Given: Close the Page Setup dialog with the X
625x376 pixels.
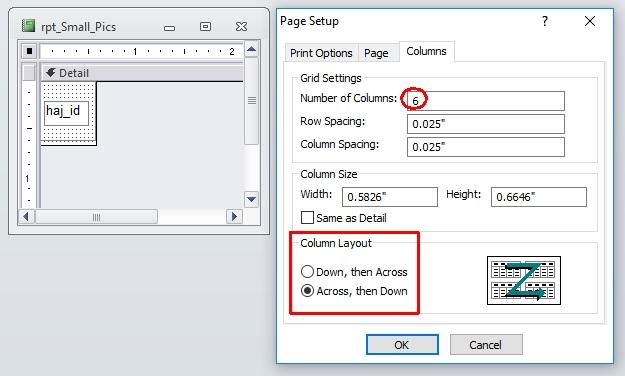Looking at the screenshot, I should click(590, 21).
